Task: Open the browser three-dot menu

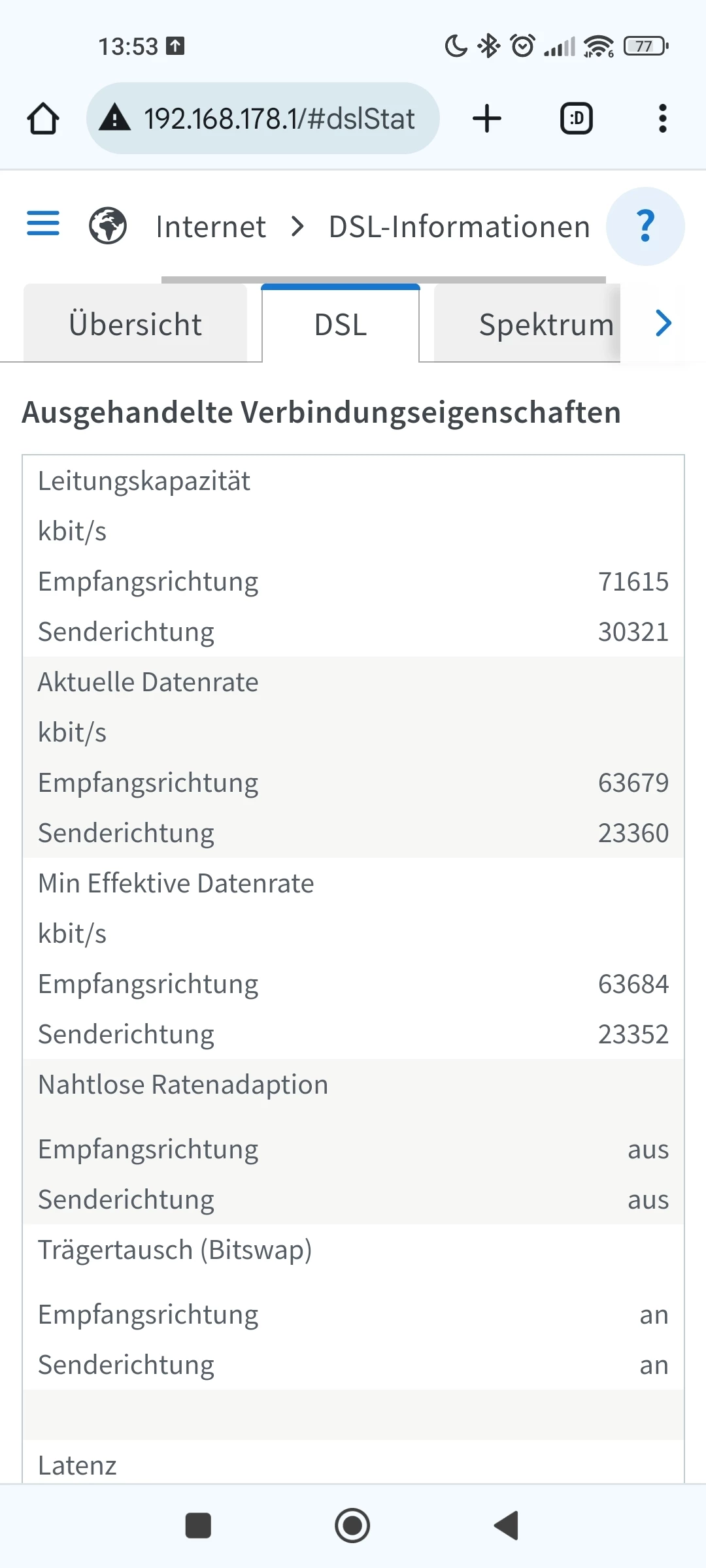Action: [x=662, y=119]
